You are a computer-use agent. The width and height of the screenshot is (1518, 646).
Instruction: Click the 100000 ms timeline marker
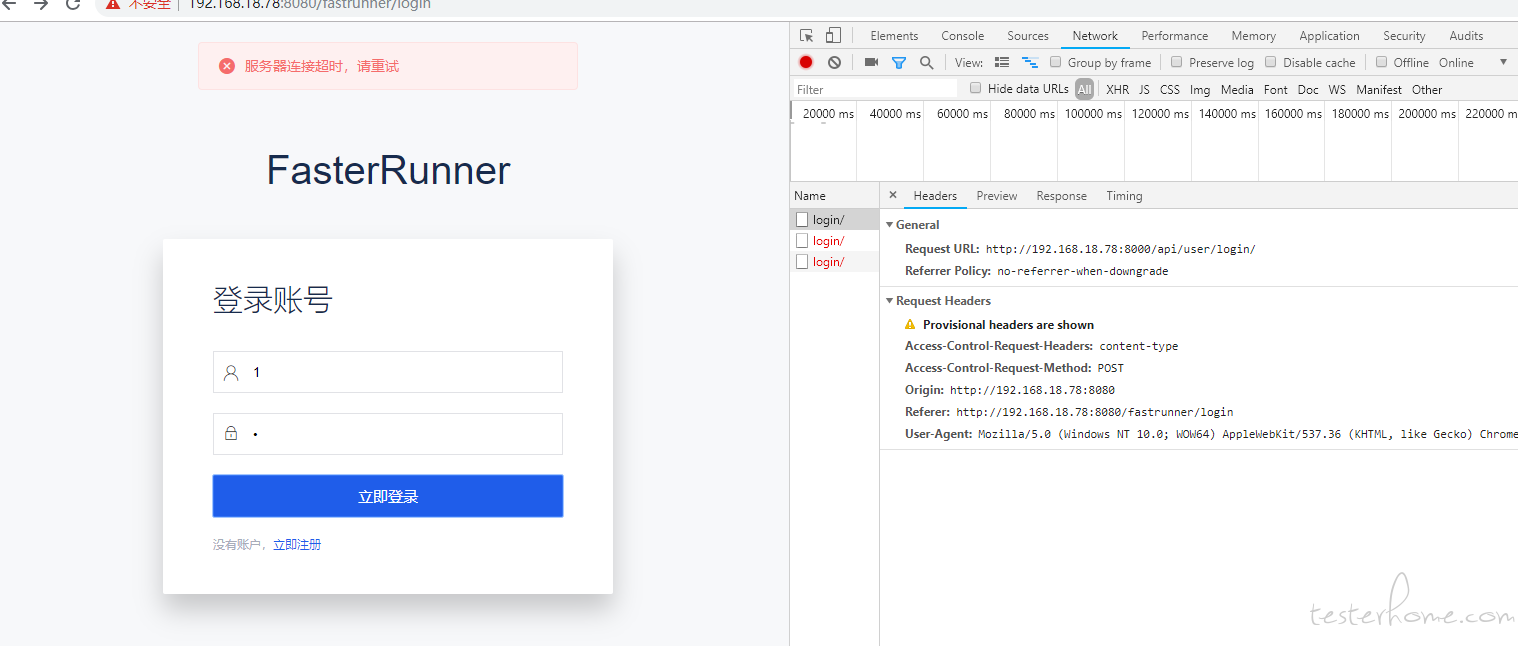[1093, 114]
